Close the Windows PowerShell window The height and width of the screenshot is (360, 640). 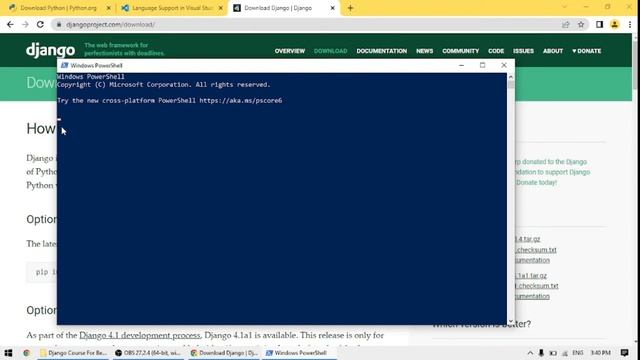coord(504,65)
